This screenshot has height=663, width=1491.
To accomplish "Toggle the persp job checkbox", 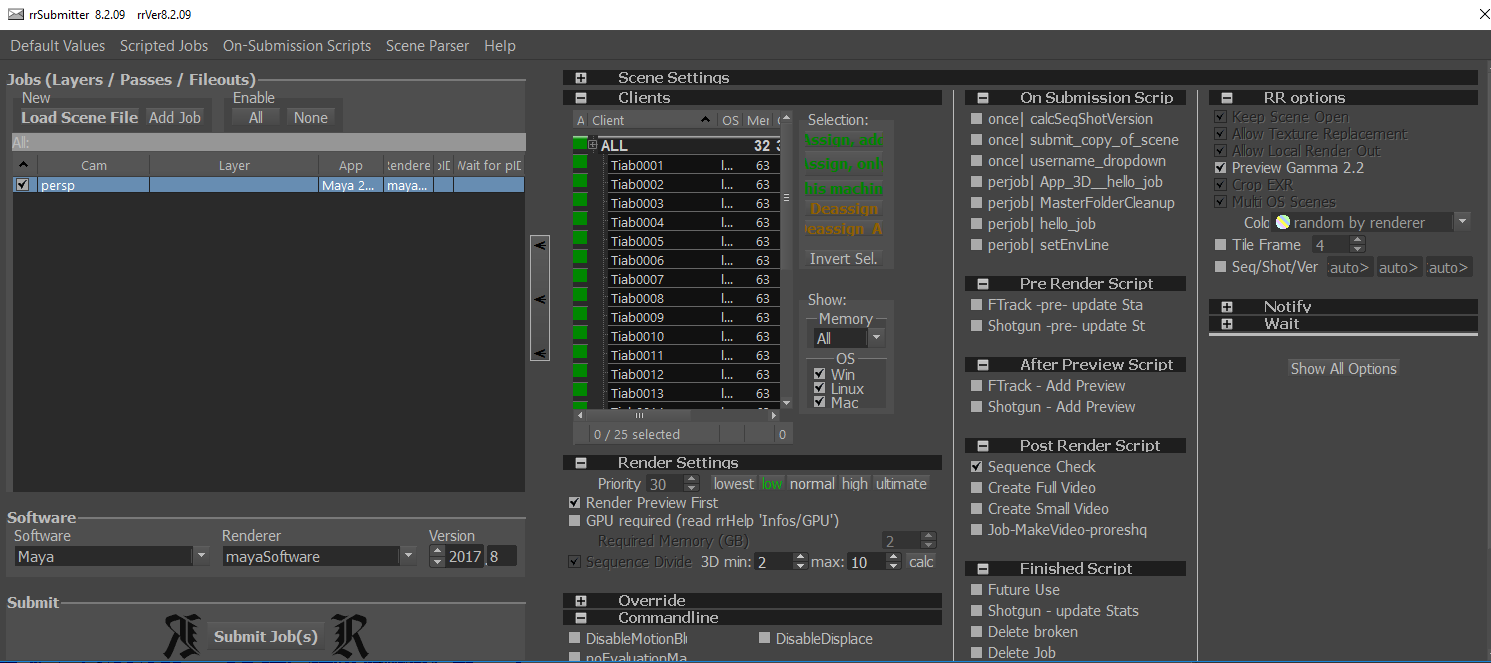I will tap(23, 185).
